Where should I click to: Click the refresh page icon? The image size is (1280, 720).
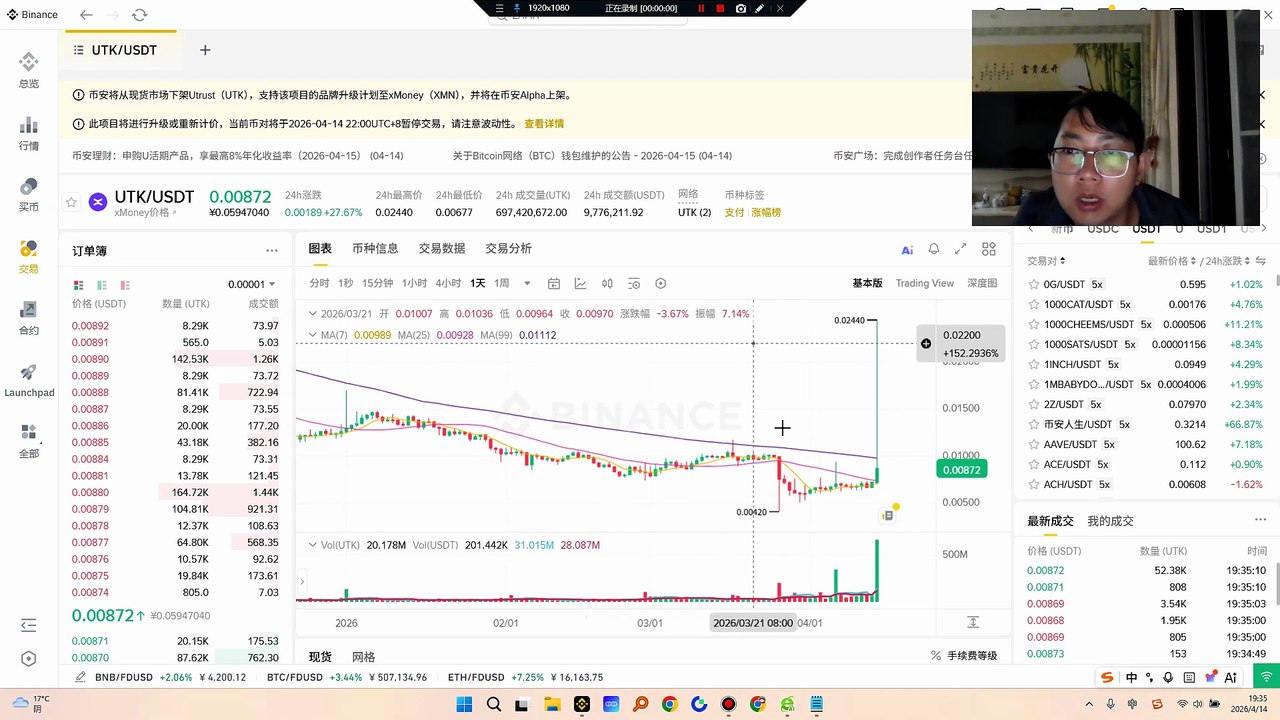point(139,15)
